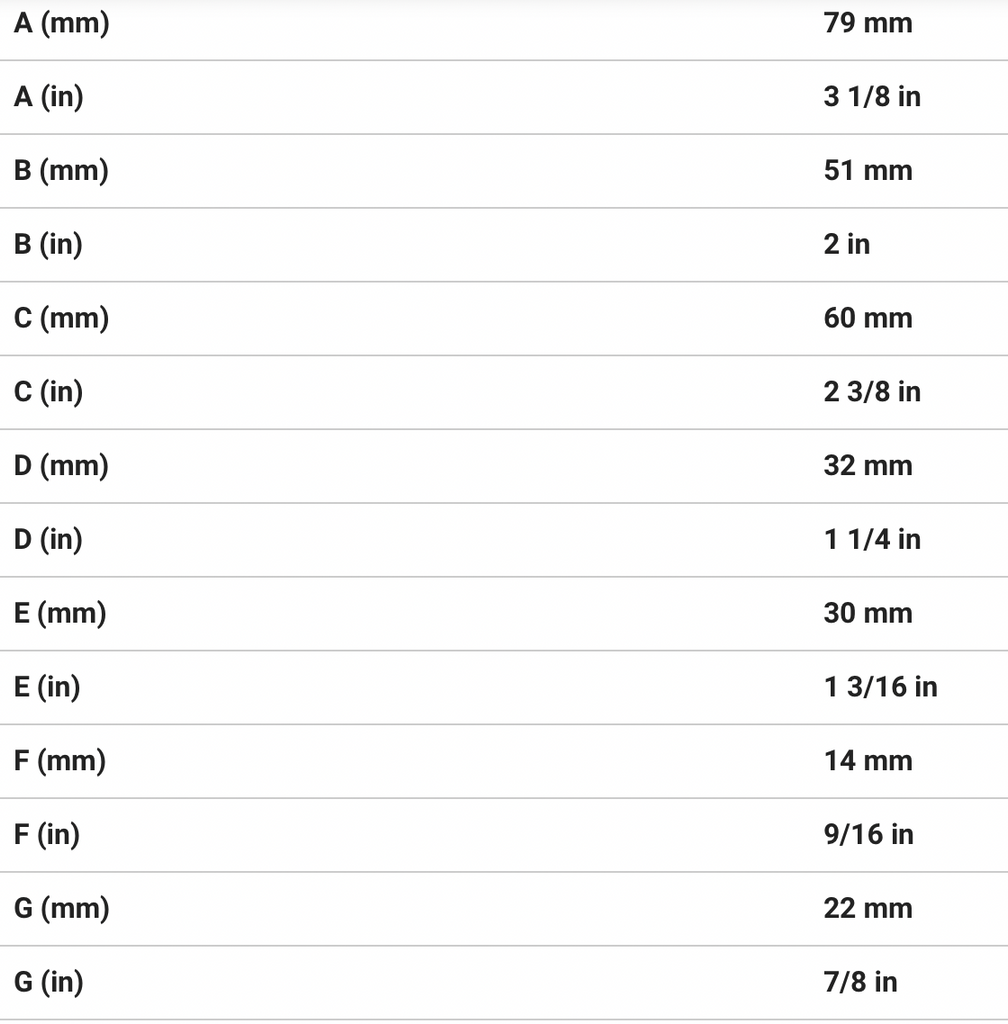Click the 'G (mm)' label
This screenshot has height=1024, width=1008.
(x=62, y=909)
